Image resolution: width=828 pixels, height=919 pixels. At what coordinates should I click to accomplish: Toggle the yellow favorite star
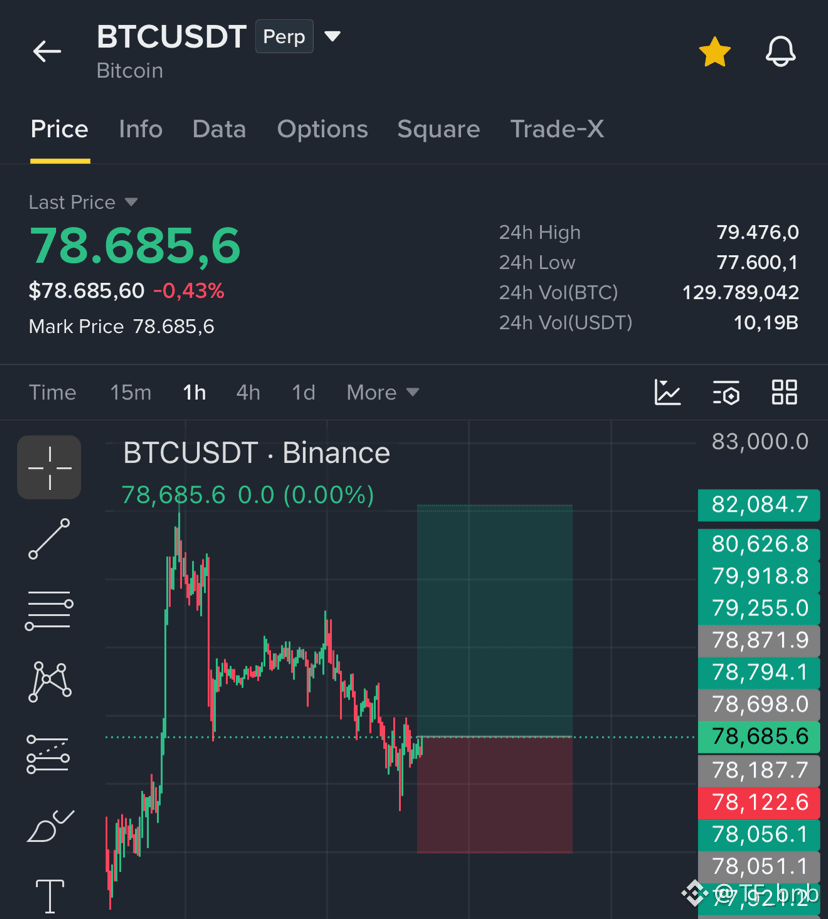point(715,52)
